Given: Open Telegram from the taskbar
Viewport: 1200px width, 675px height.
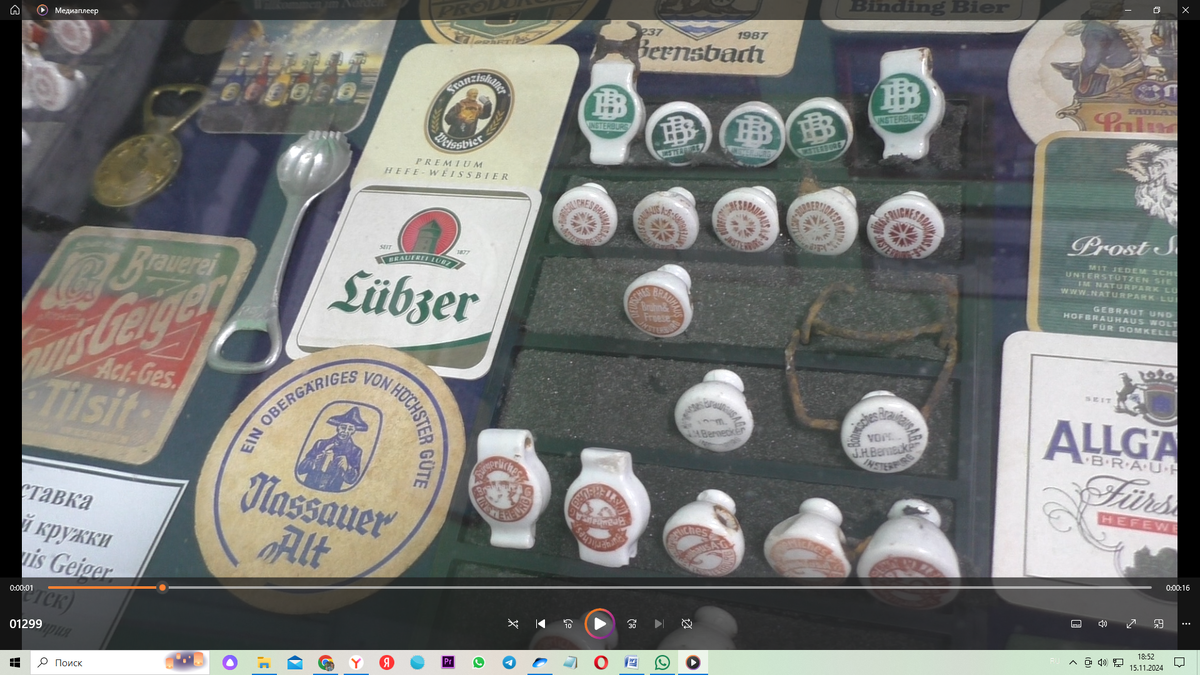Looking at the screenshot, I should 509,662.
